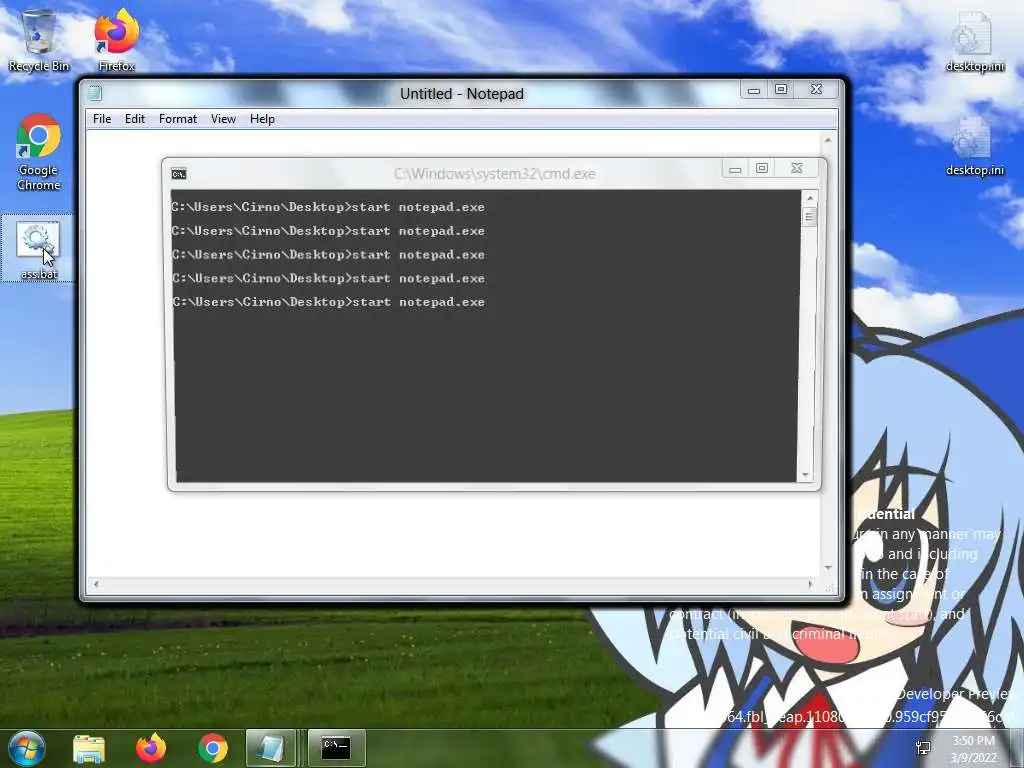
Task: Open the Recycle Bin desktop icon
Action: pos(39,40)
